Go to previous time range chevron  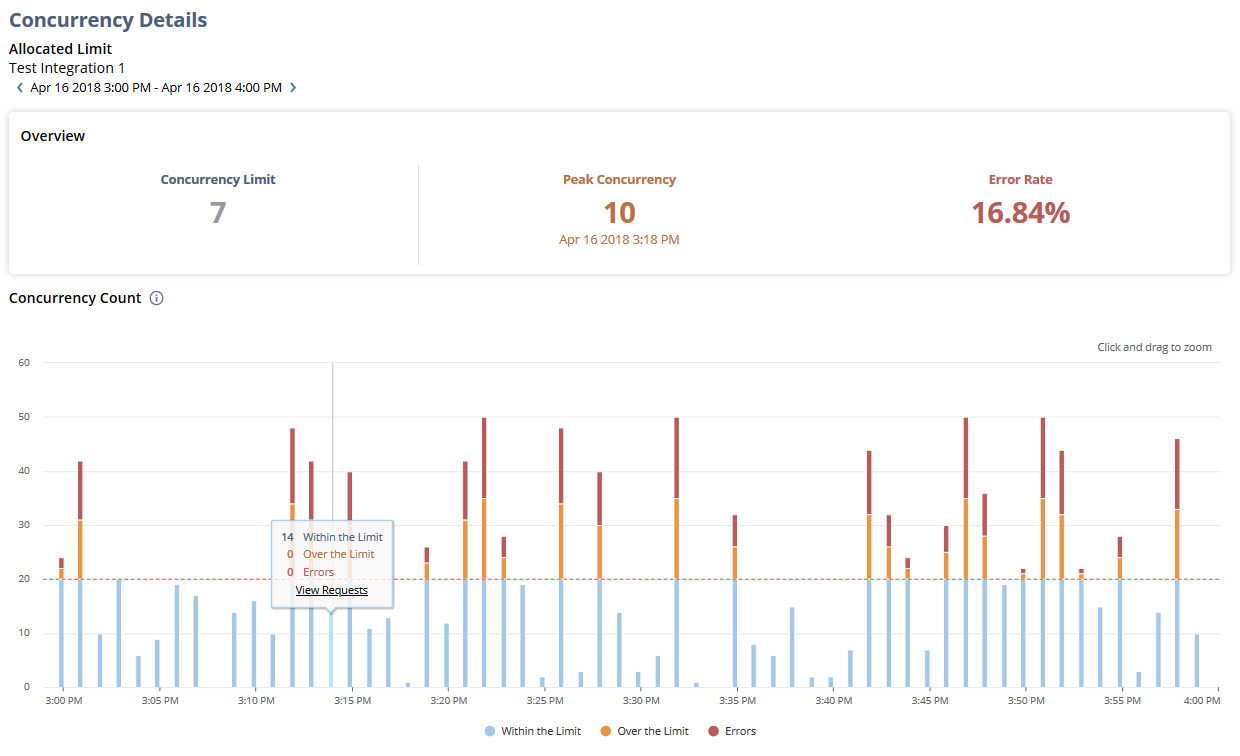20,88
